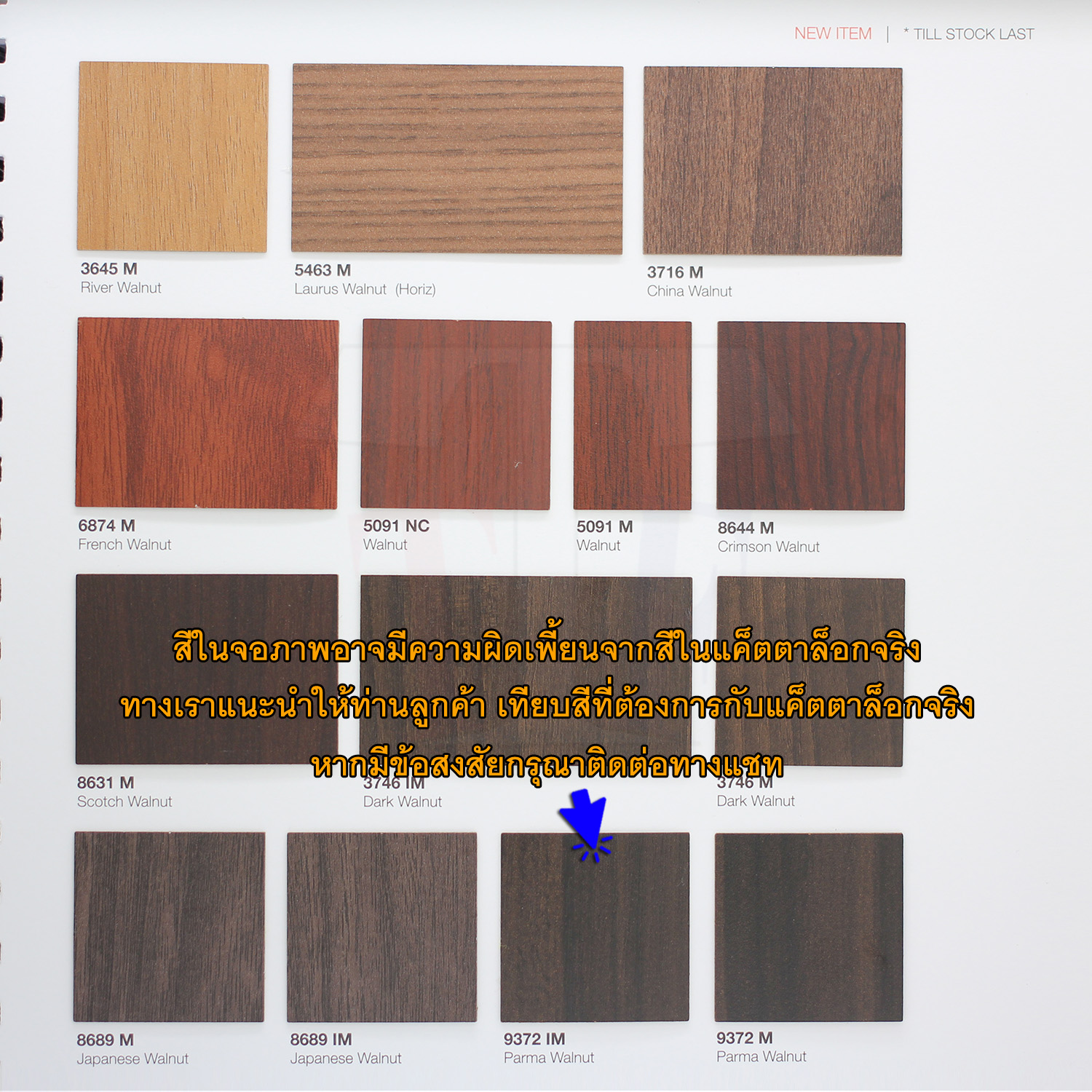
Task: Click the first line of orange Thai text
Action: [547, 648]
